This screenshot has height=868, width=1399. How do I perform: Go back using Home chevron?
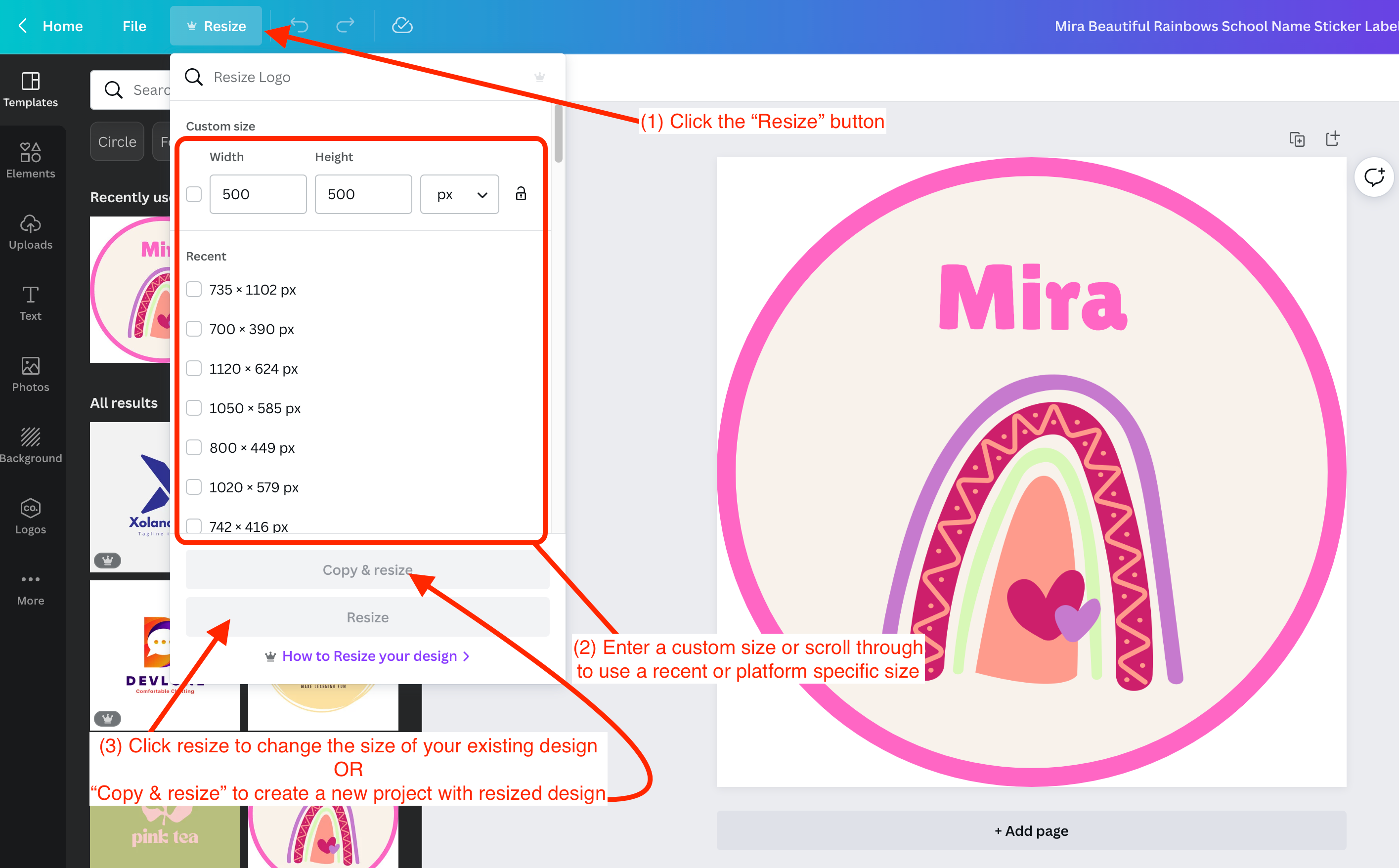click(x=23, y=26)
